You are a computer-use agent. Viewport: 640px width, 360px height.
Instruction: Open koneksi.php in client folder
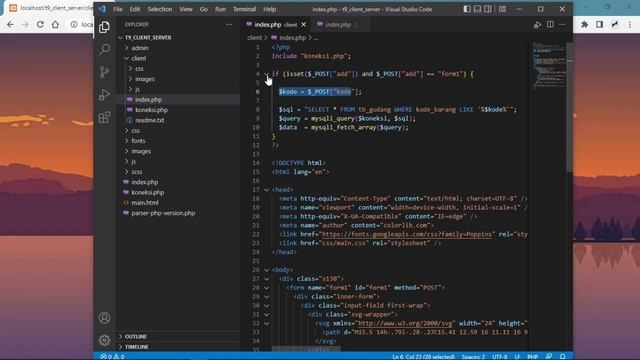151,110
